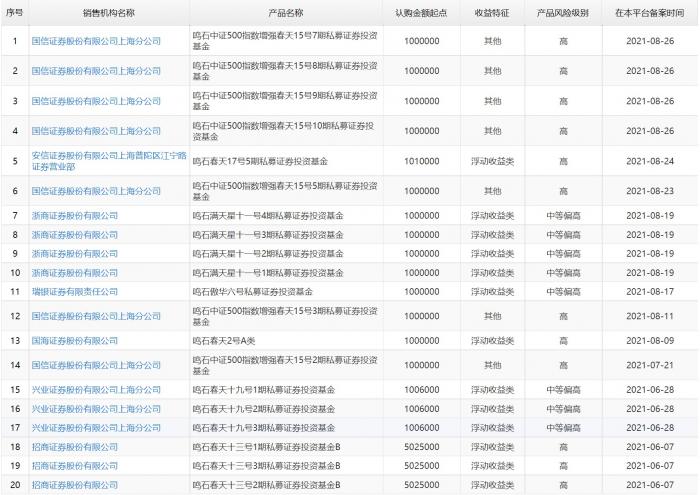700x495 pixels.
Task: Select product 鸣石满天星十一号2期私募证券投资基金
Action: [268, 254]
